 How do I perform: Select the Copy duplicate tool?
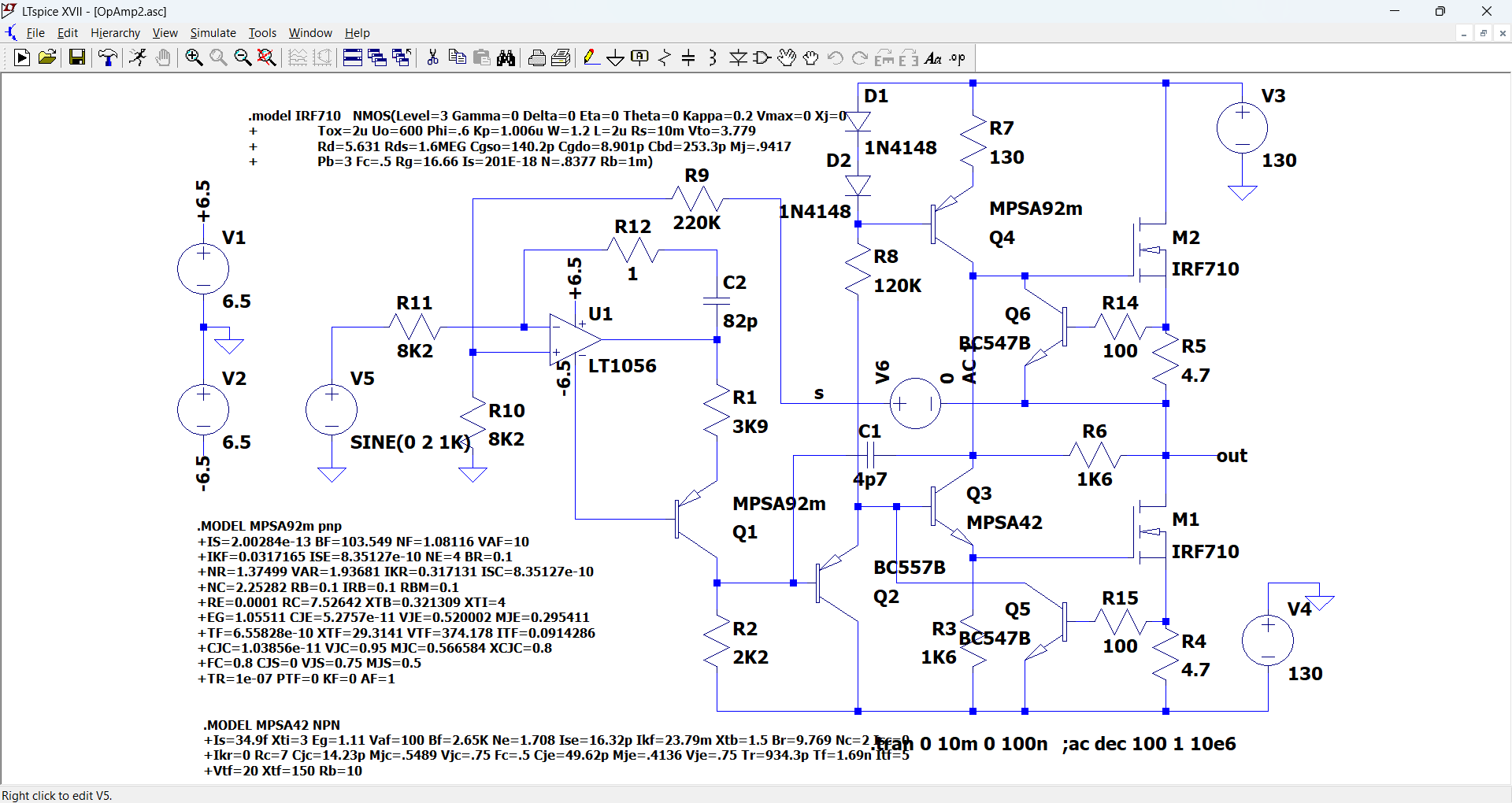tap(457, 57)
